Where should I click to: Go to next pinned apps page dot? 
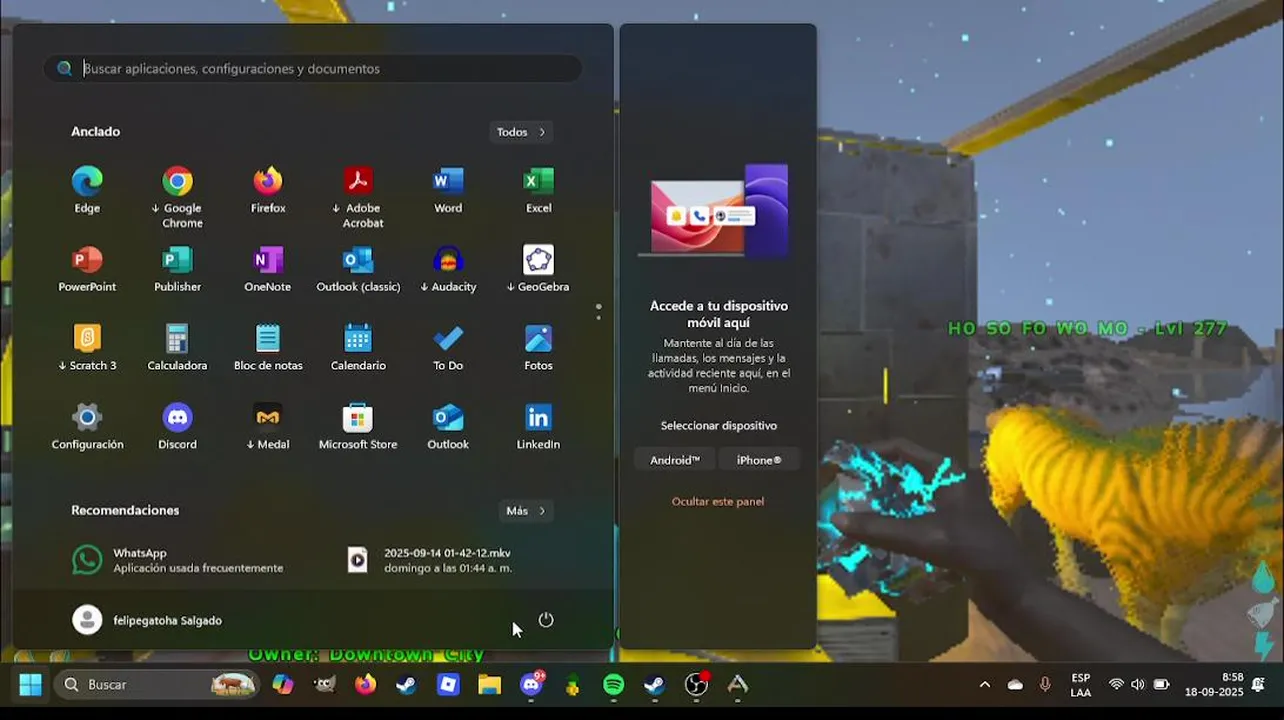coord(599,319)
